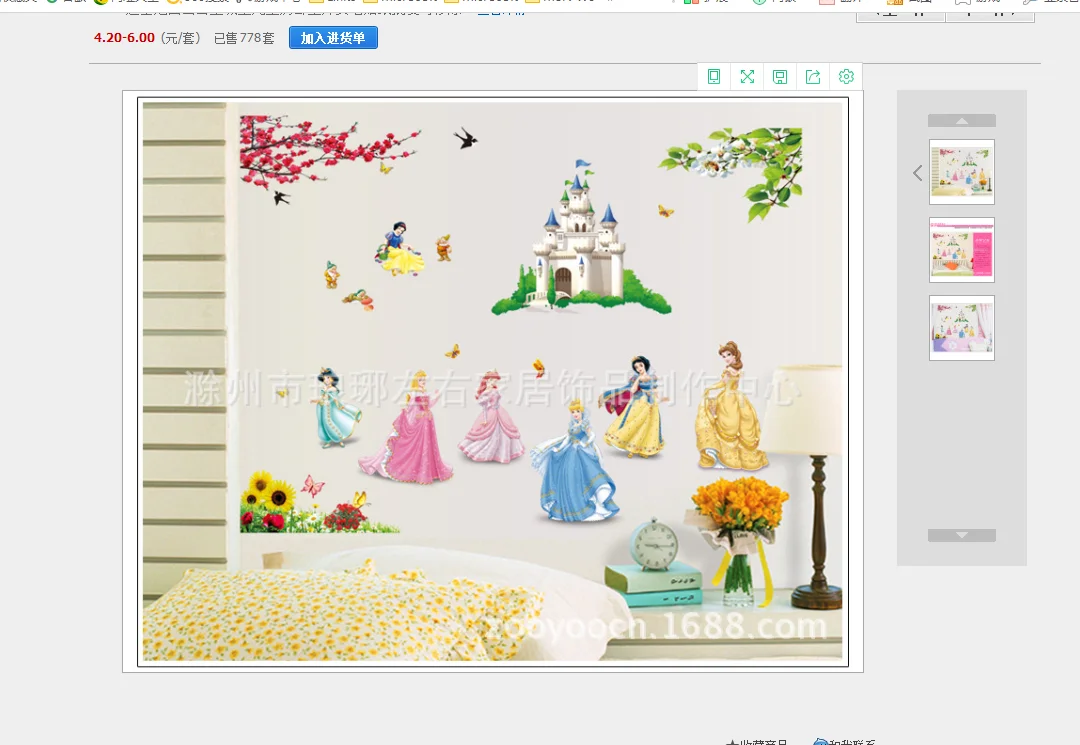Select the third thumbnail with purple bedding
The image size is (1080, 745).
962,328
